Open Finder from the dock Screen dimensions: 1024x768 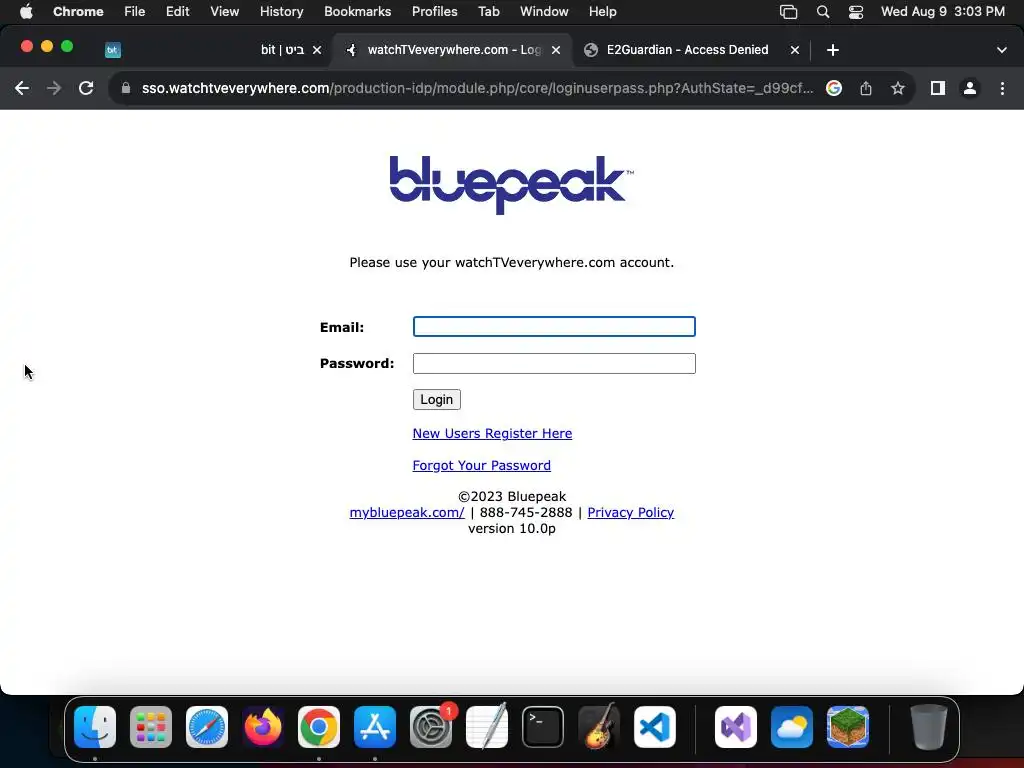[x=95, y=727]
